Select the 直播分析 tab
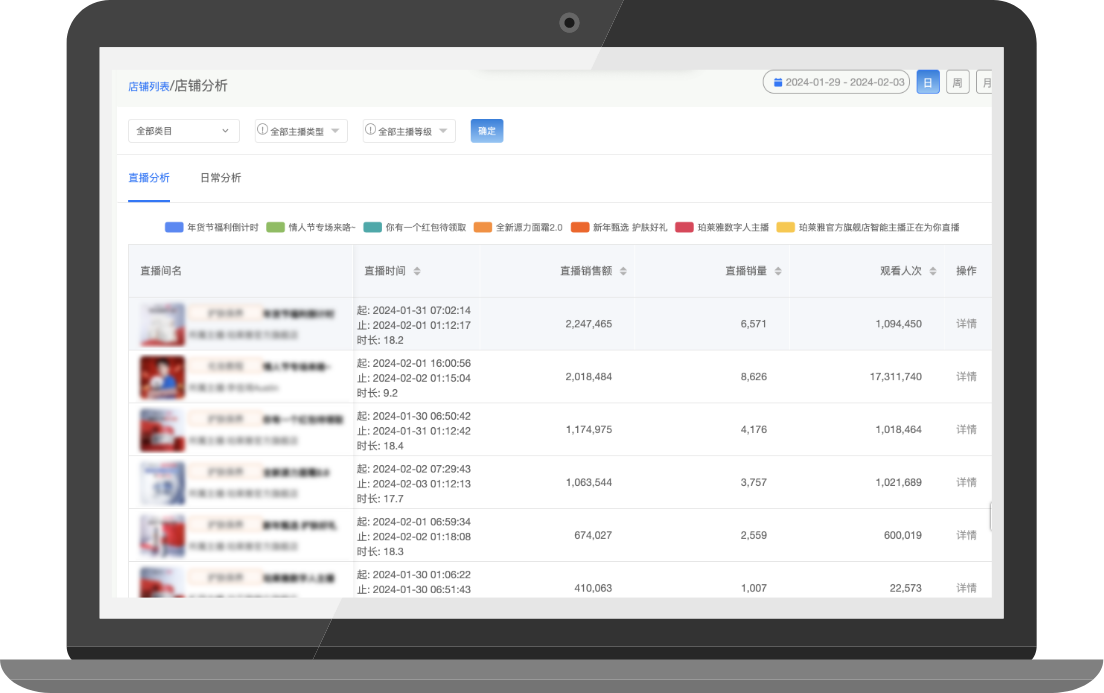 [x=149, y=178]
